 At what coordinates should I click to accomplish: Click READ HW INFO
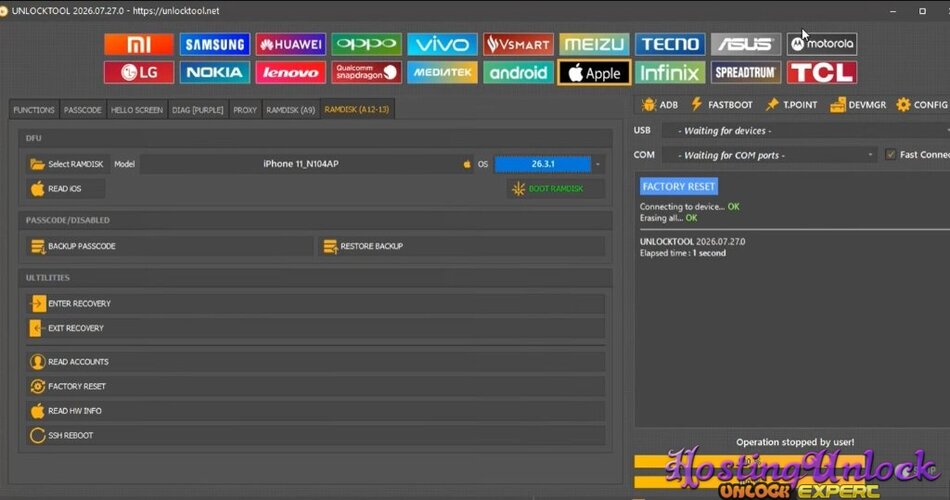(316, 411)
